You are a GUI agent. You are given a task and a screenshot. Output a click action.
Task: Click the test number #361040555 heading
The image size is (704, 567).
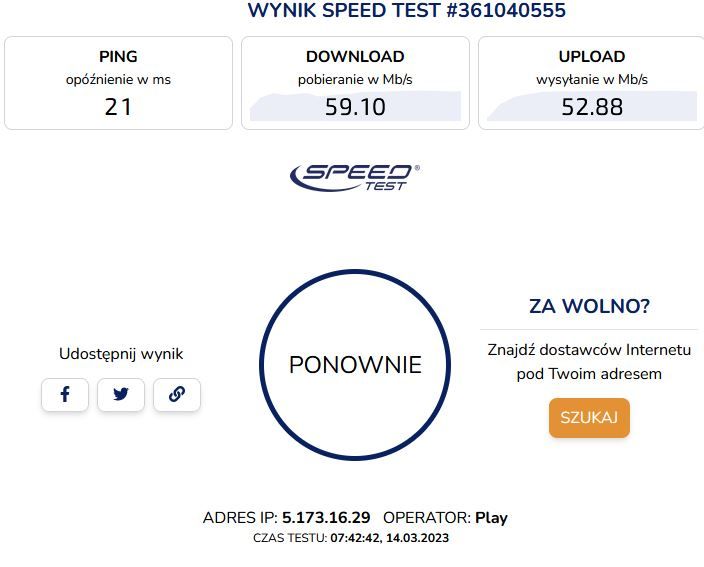coord(506,10)
